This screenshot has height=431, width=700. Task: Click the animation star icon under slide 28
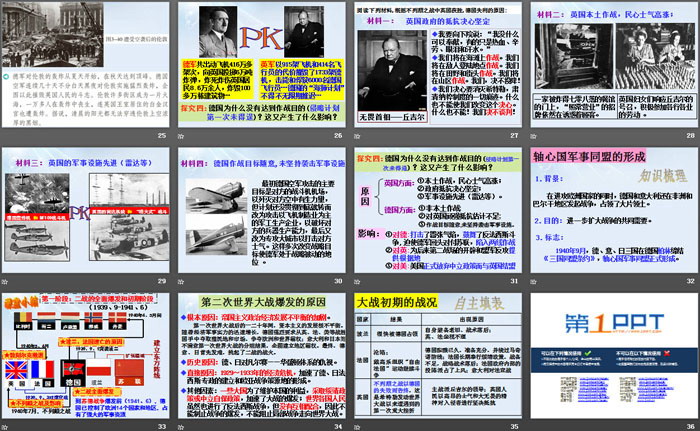pos(533,136)
